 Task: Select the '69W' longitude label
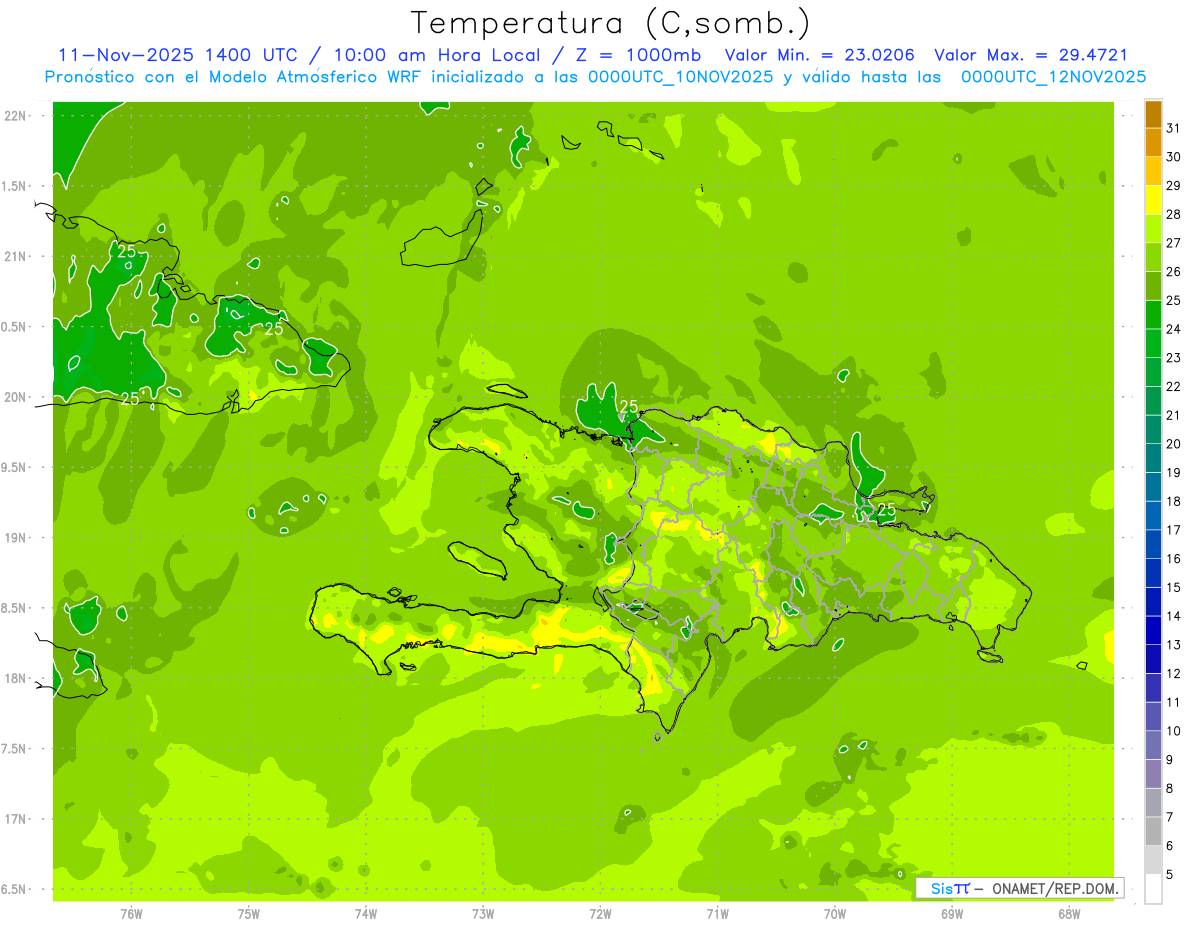pos(952,913)
